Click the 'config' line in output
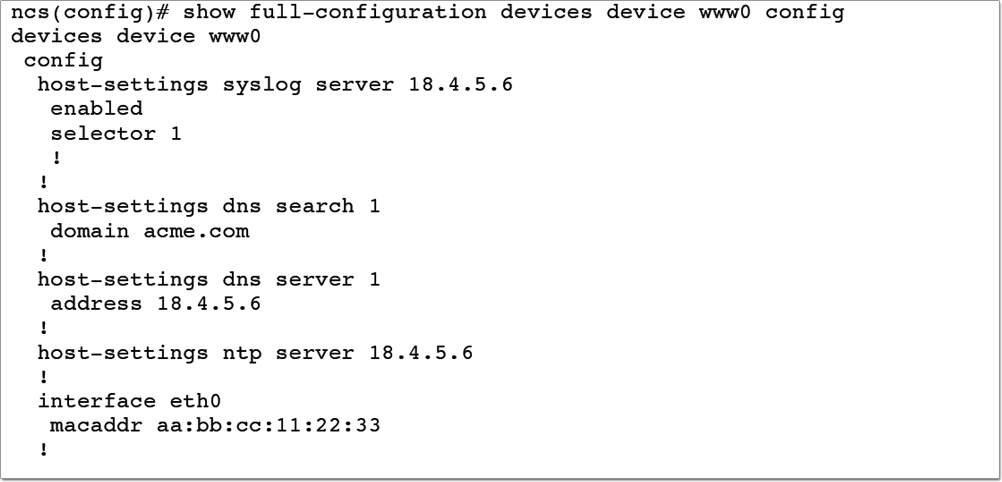The image size is (1002, 482). tap(63, 61)
